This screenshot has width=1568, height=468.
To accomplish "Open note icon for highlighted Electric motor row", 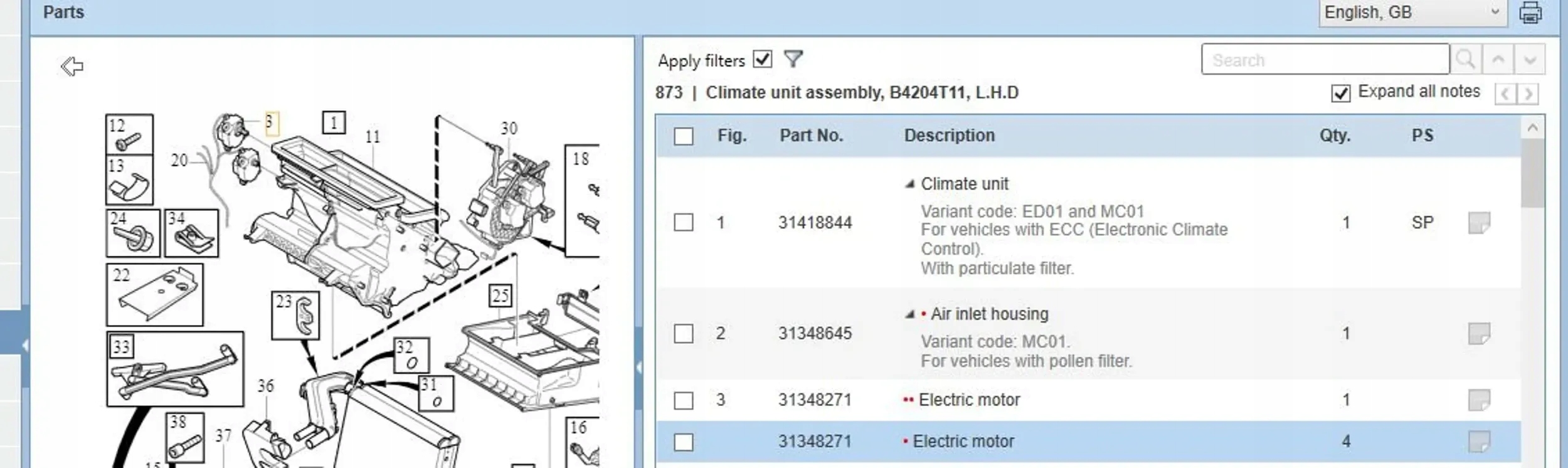I will click(x=1479, y=442).
